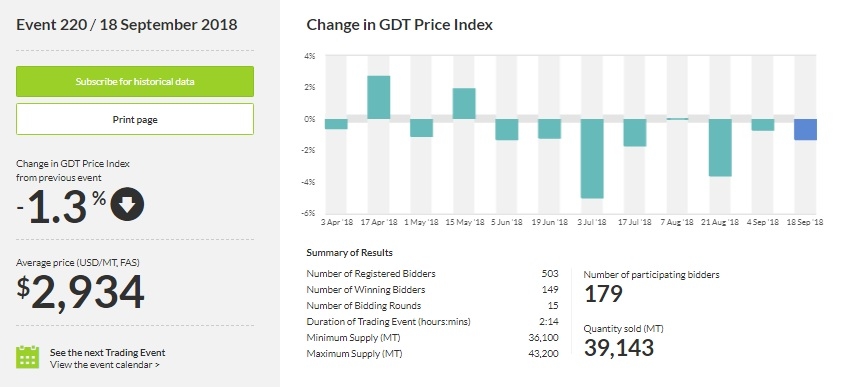Viewport: 848px width, 387px height.
Task: Click the average price $2,934 figure
Action: [x=80, y=293]
